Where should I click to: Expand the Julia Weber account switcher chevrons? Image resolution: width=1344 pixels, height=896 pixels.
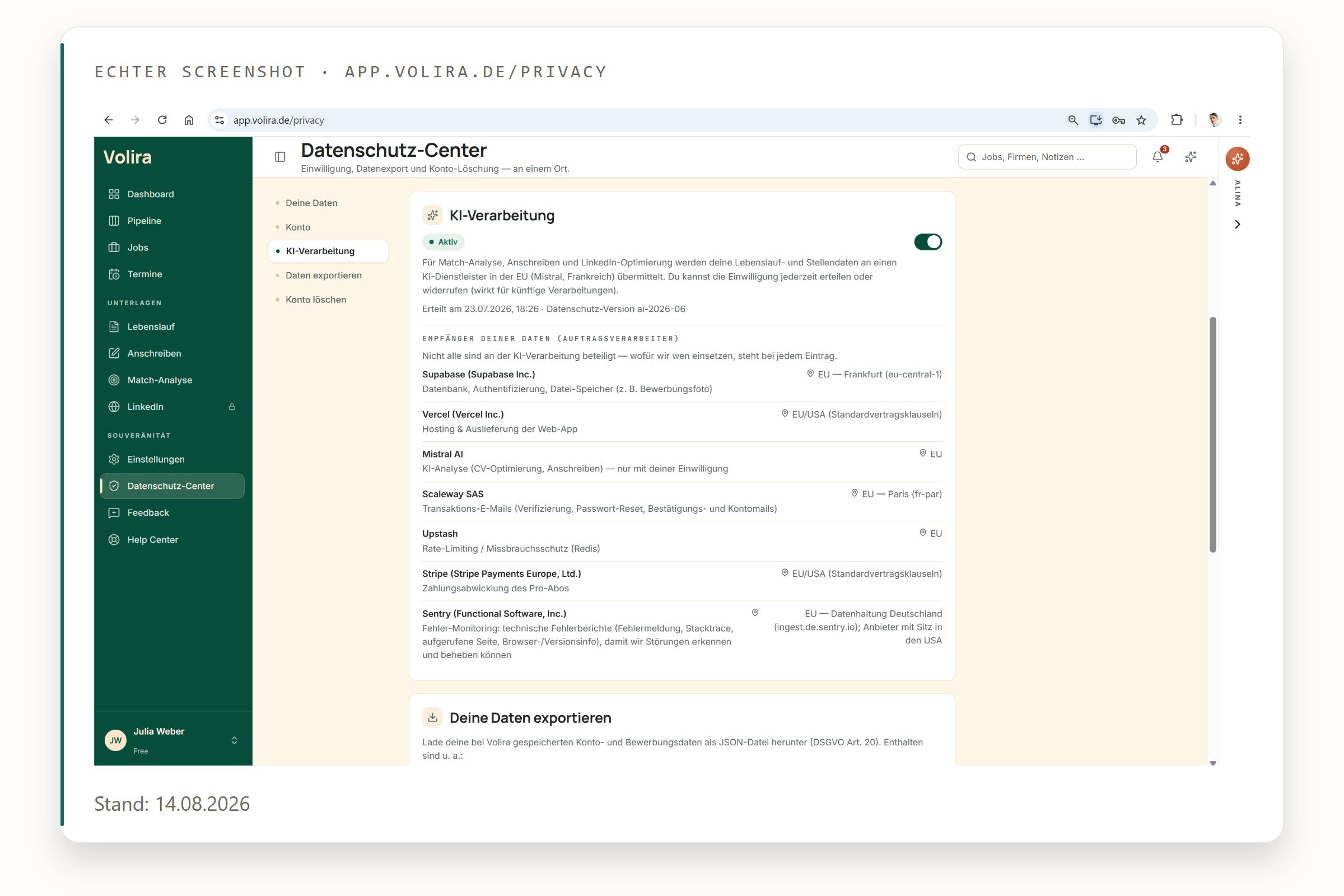pyautogui.click(x=234, y=740)
